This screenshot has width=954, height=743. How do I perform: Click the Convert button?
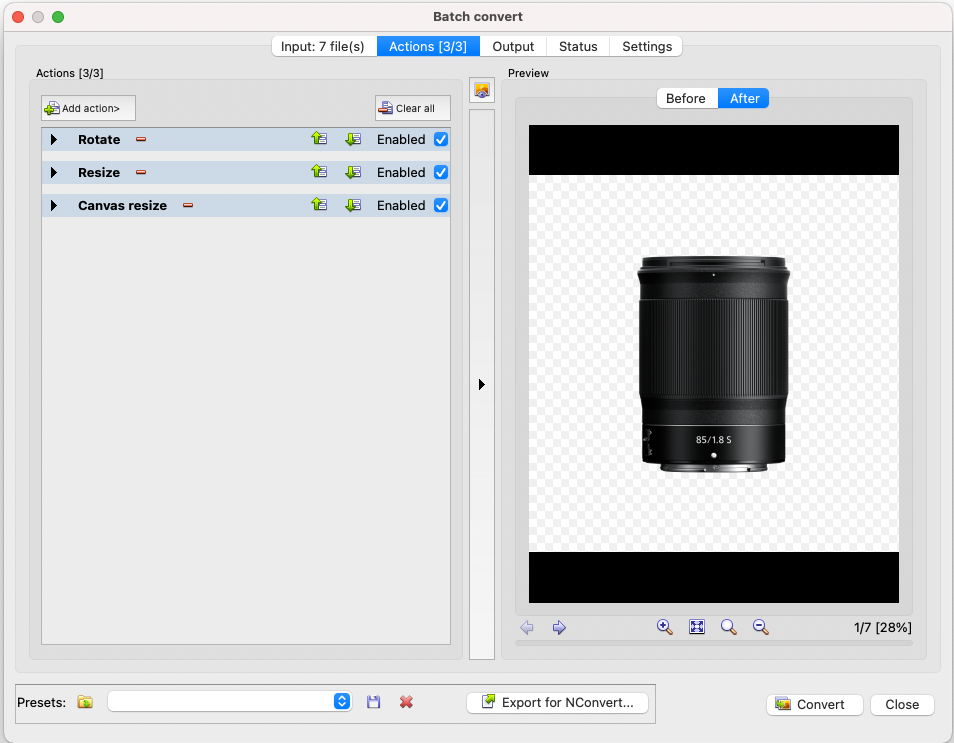[810, 705]
